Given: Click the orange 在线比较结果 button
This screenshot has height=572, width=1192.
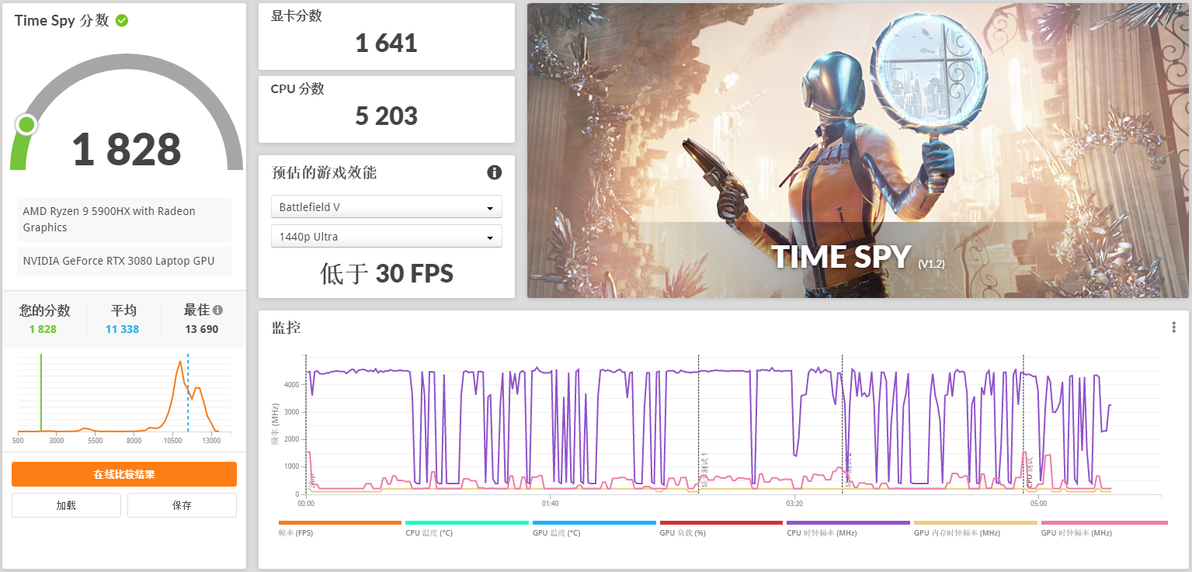Looking at the screenshot, I should pos(124,474).
